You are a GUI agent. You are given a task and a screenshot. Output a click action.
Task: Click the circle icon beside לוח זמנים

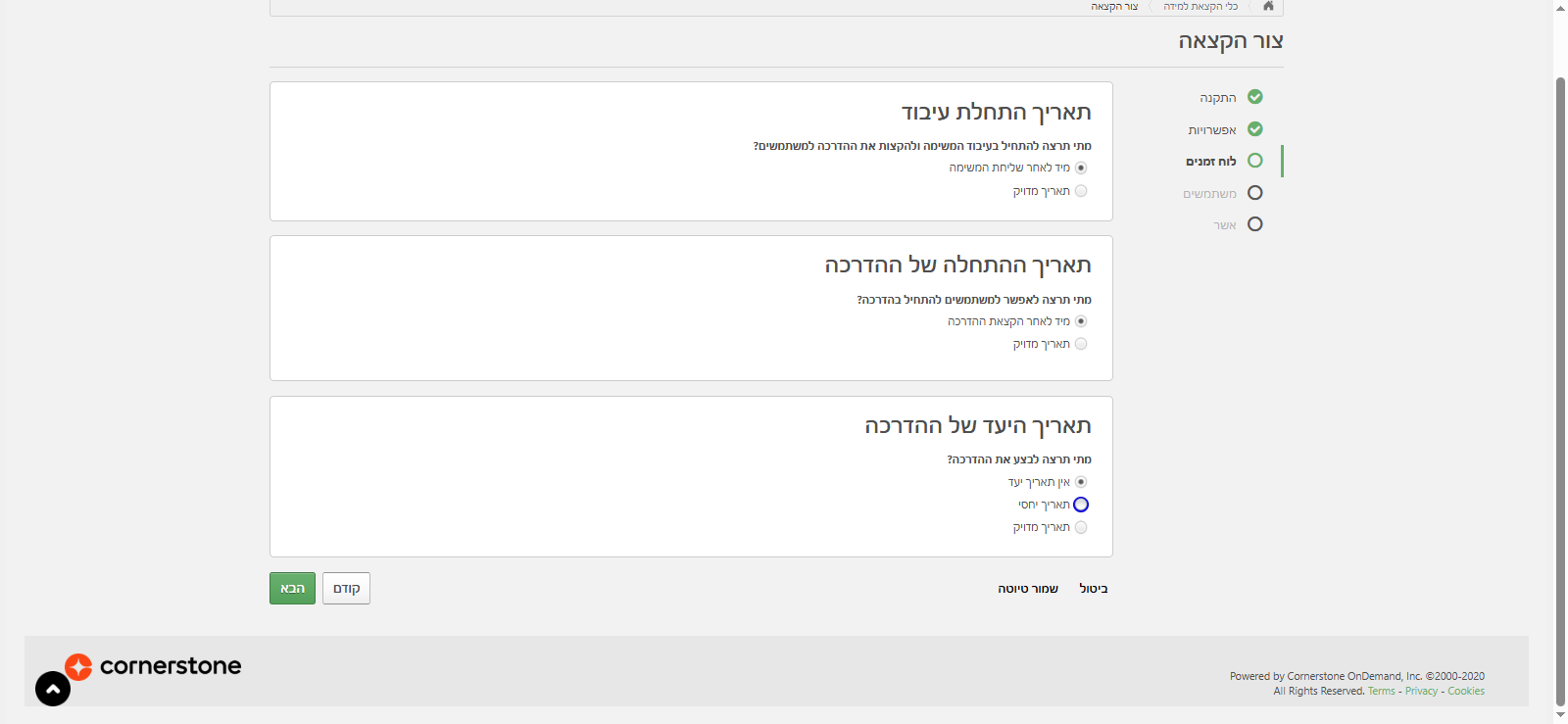click(x=1255, y=161)
